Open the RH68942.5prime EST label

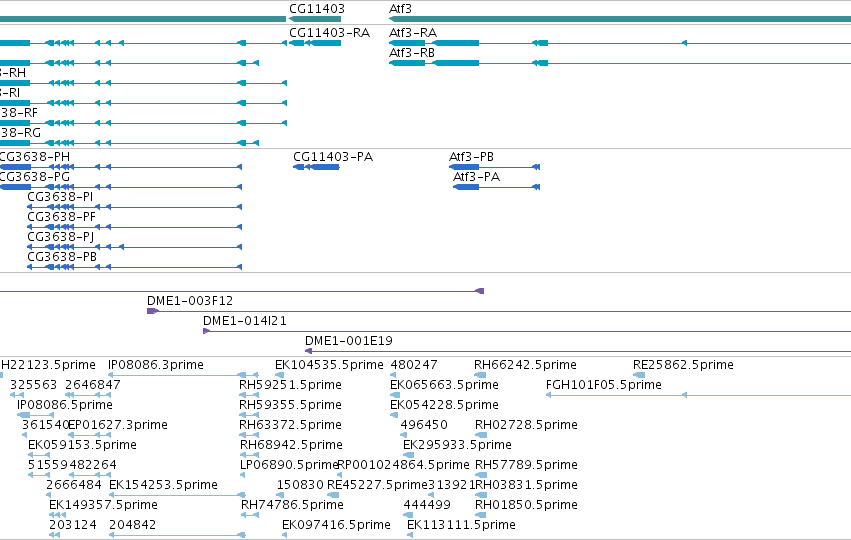[x=291, y=445]
